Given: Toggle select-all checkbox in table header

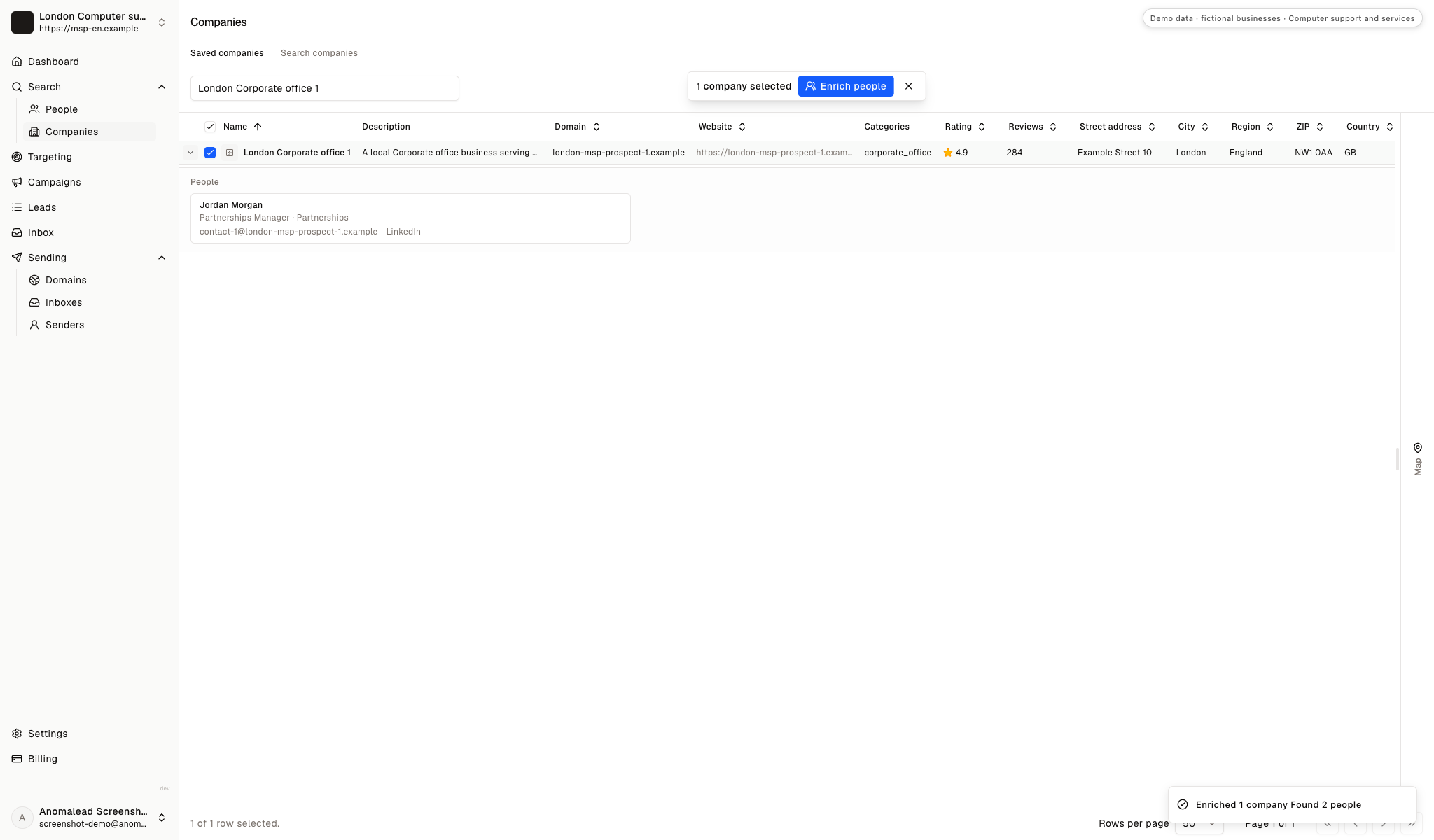Looking at the screenshot, I should [210, 127].
